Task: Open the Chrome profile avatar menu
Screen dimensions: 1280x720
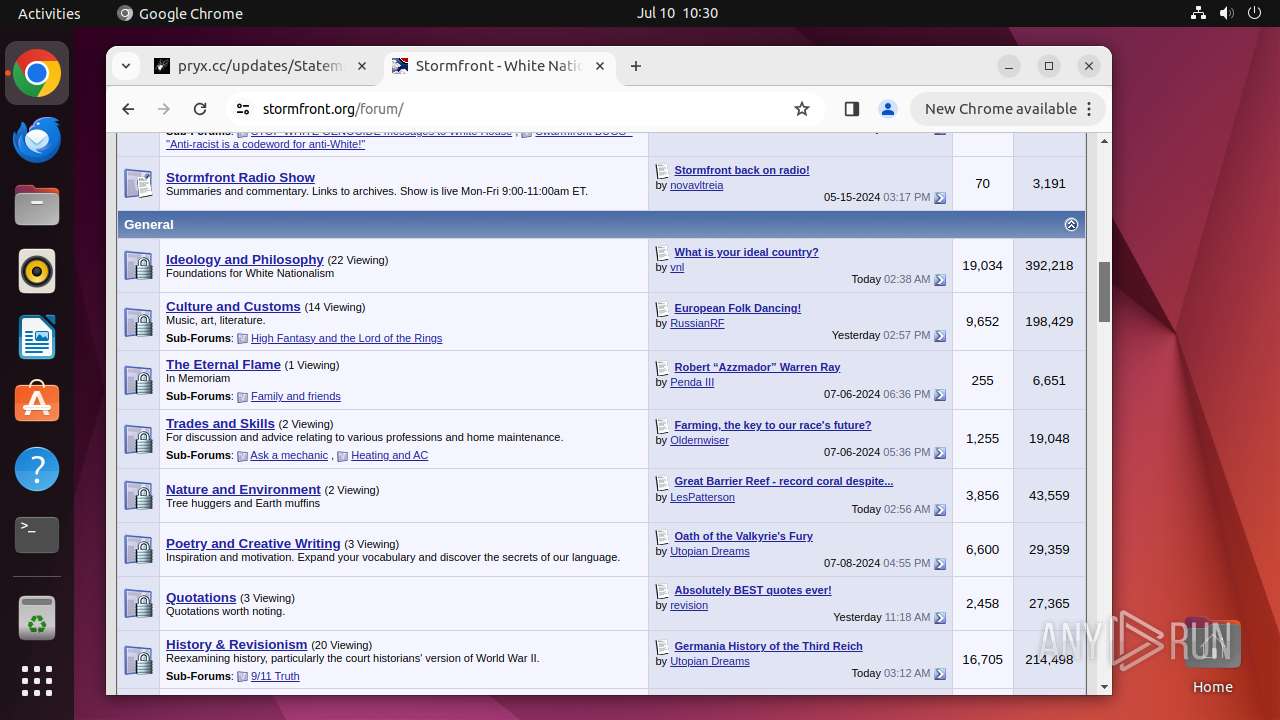Action: (x=887, y=109)
